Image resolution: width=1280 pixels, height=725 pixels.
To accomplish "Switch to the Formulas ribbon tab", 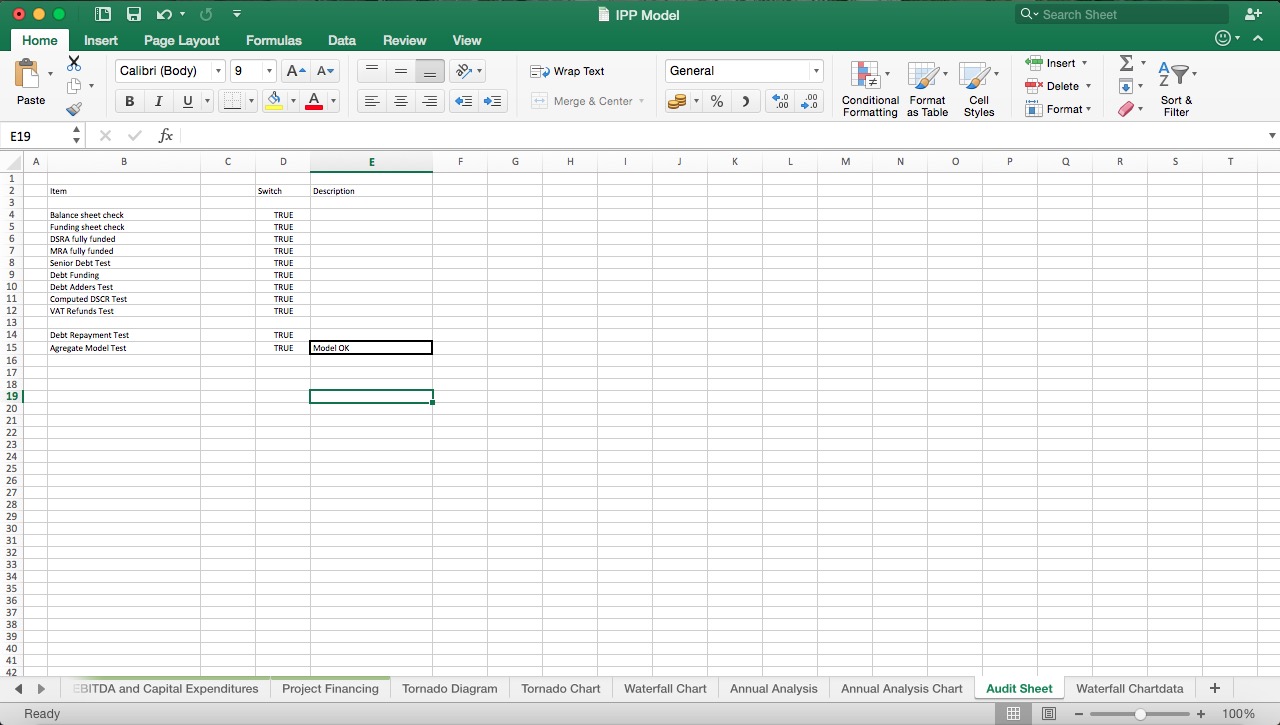I will coord(273,40).
